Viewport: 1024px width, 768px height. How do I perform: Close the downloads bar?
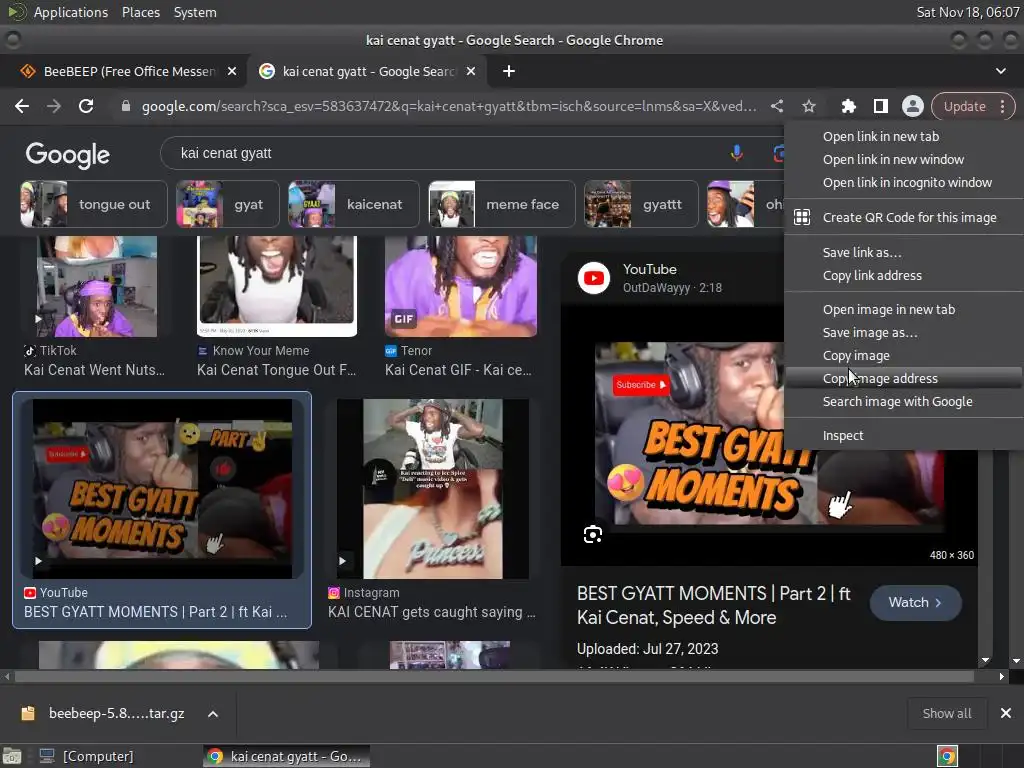(1006, 713)
